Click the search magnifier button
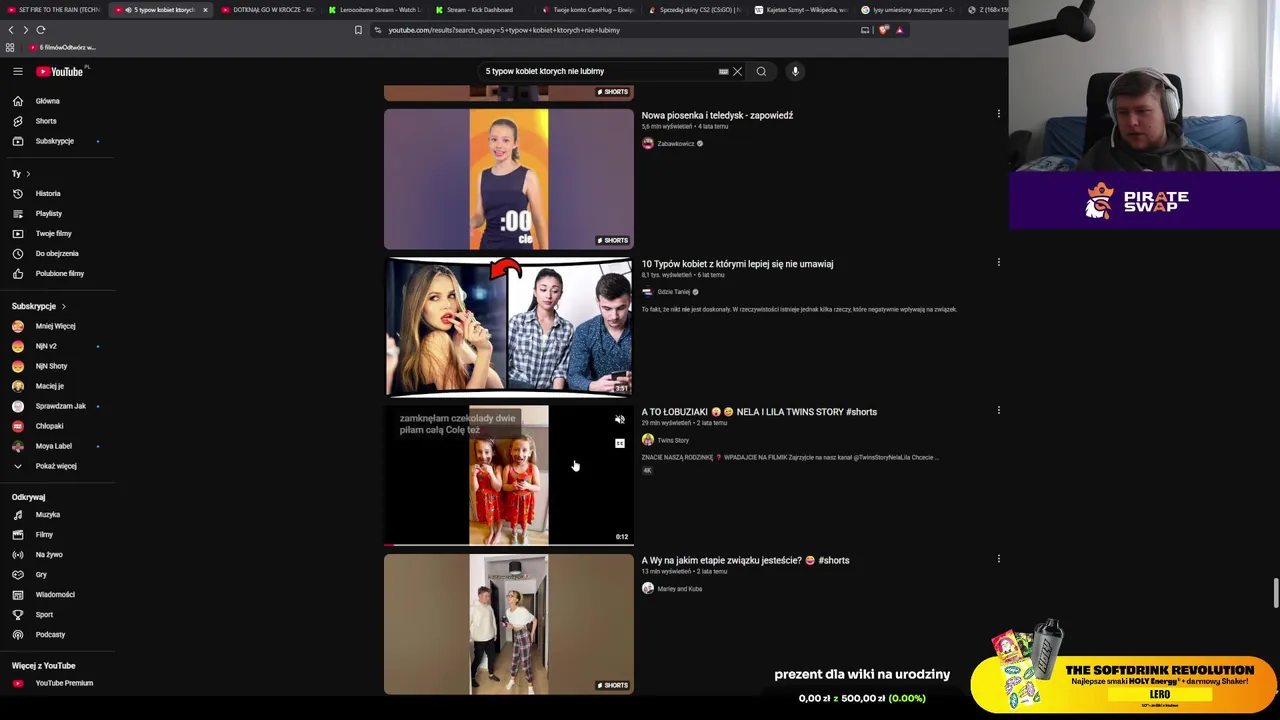Screen dimensions: 1280x720 click(761, 71)
